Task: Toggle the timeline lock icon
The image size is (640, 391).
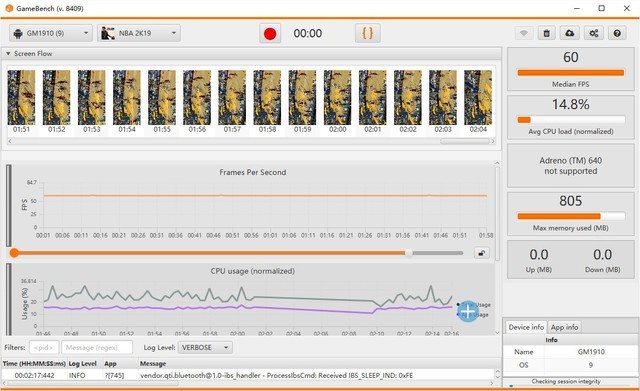Action: (482, 253)
